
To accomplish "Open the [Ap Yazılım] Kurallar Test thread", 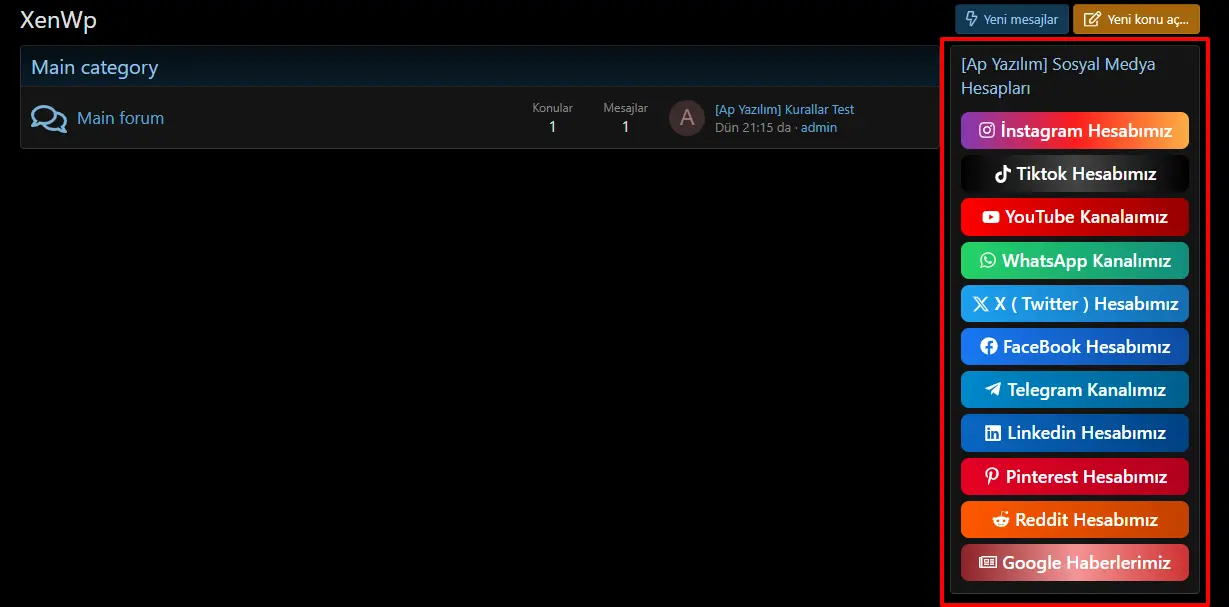I will click(x=785, y=110).
